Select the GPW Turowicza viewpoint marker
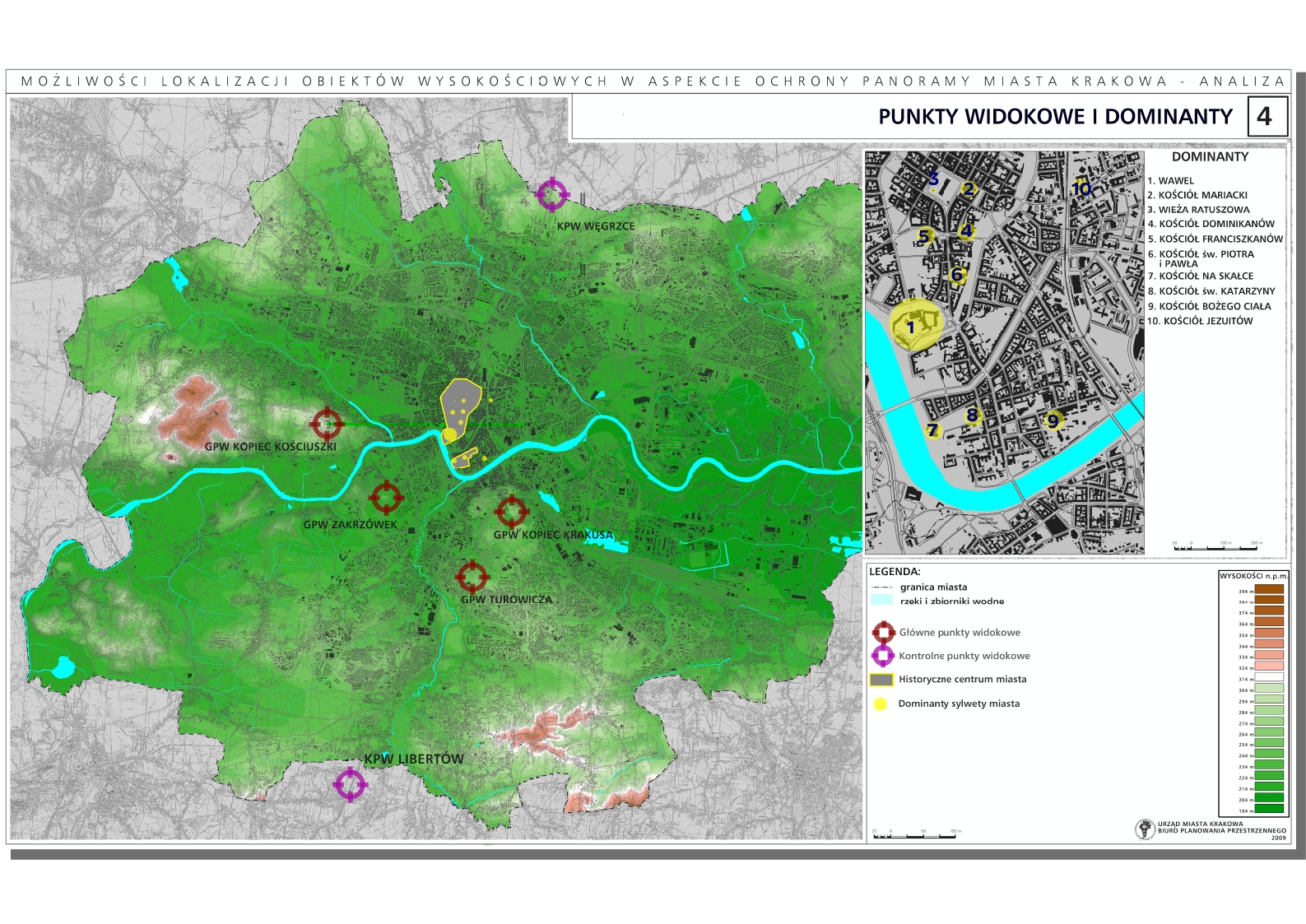Screen dimensions: 1306x924 [472, 578]
